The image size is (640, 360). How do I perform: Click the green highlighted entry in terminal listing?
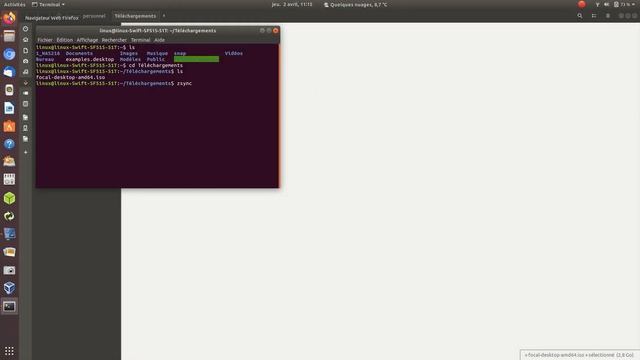(x=196, y=59)
